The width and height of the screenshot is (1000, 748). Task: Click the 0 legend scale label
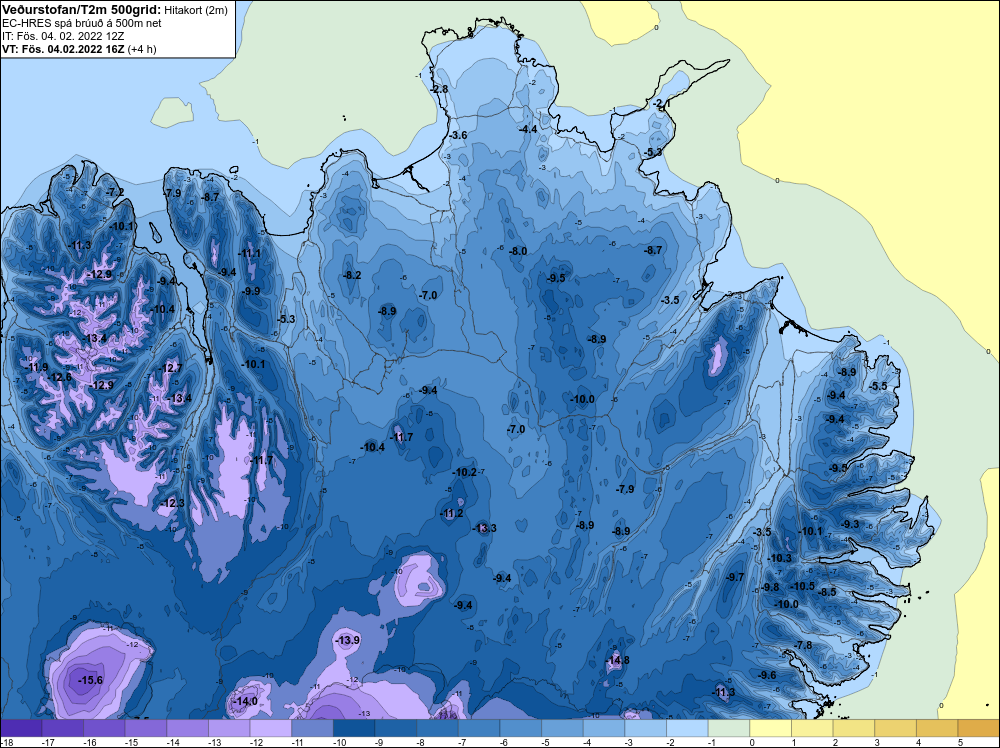tap(752, 742)
